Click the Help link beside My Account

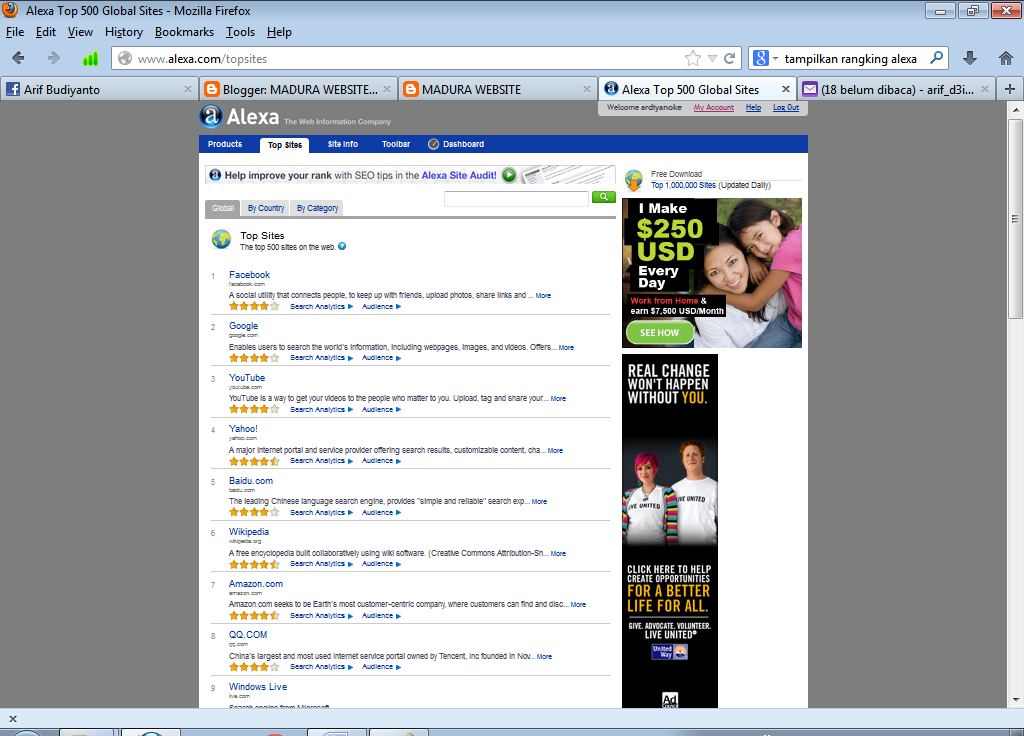[753, 108]
